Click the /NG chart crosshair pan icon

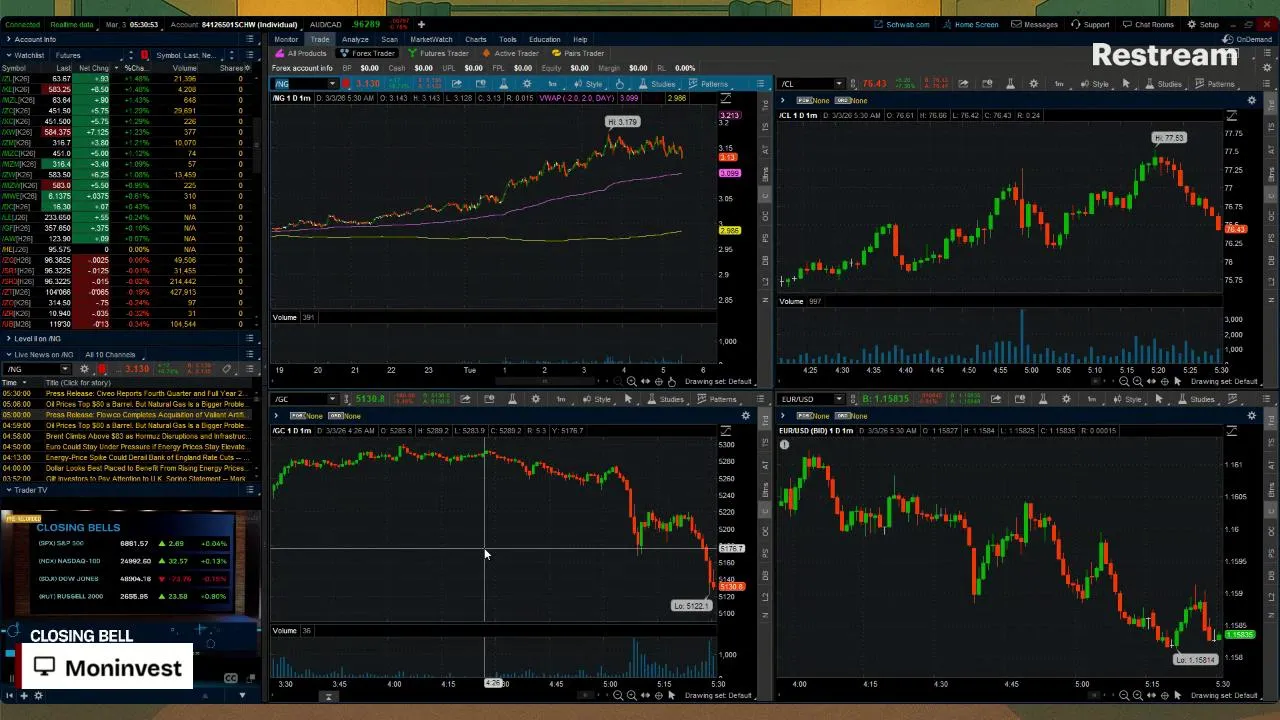(x=658, y=381)
